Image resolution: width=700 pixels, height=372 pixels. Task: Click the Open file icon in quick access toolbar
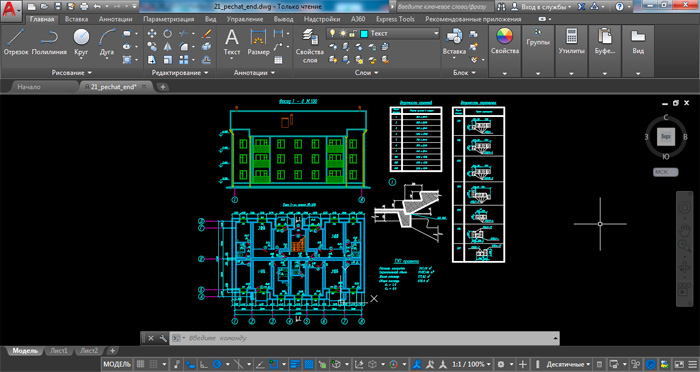point(44,6)
